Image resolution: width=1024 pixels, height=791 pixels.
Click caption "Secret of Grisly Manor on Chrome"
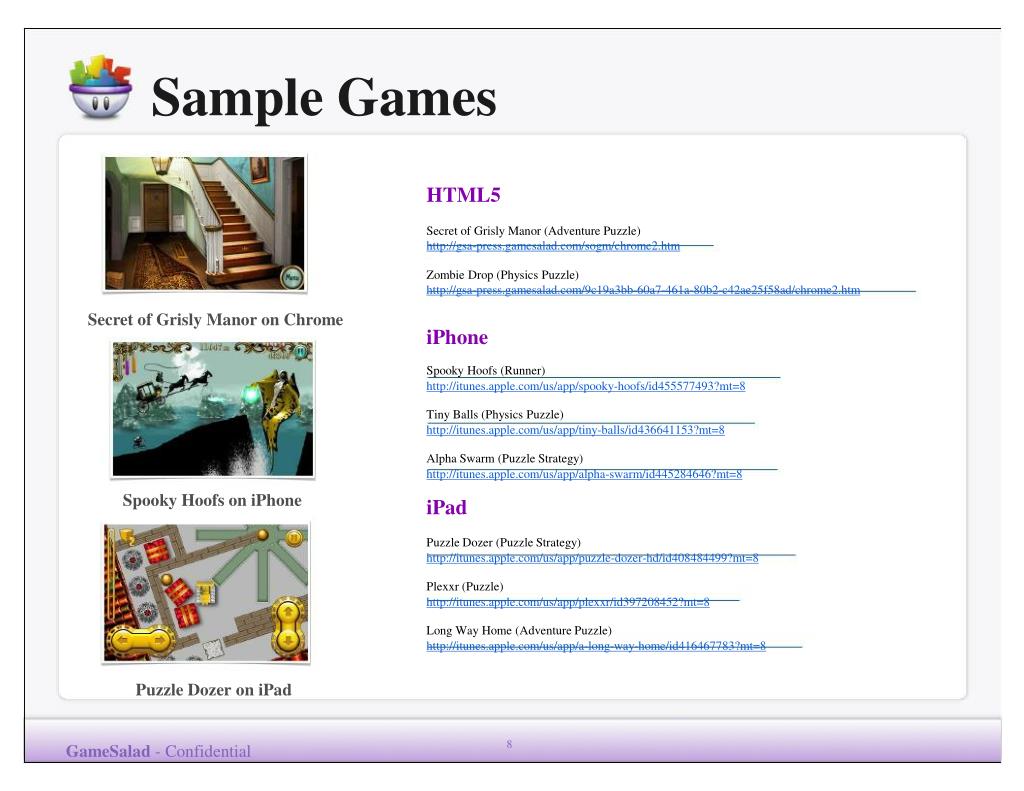pos(216,319)
